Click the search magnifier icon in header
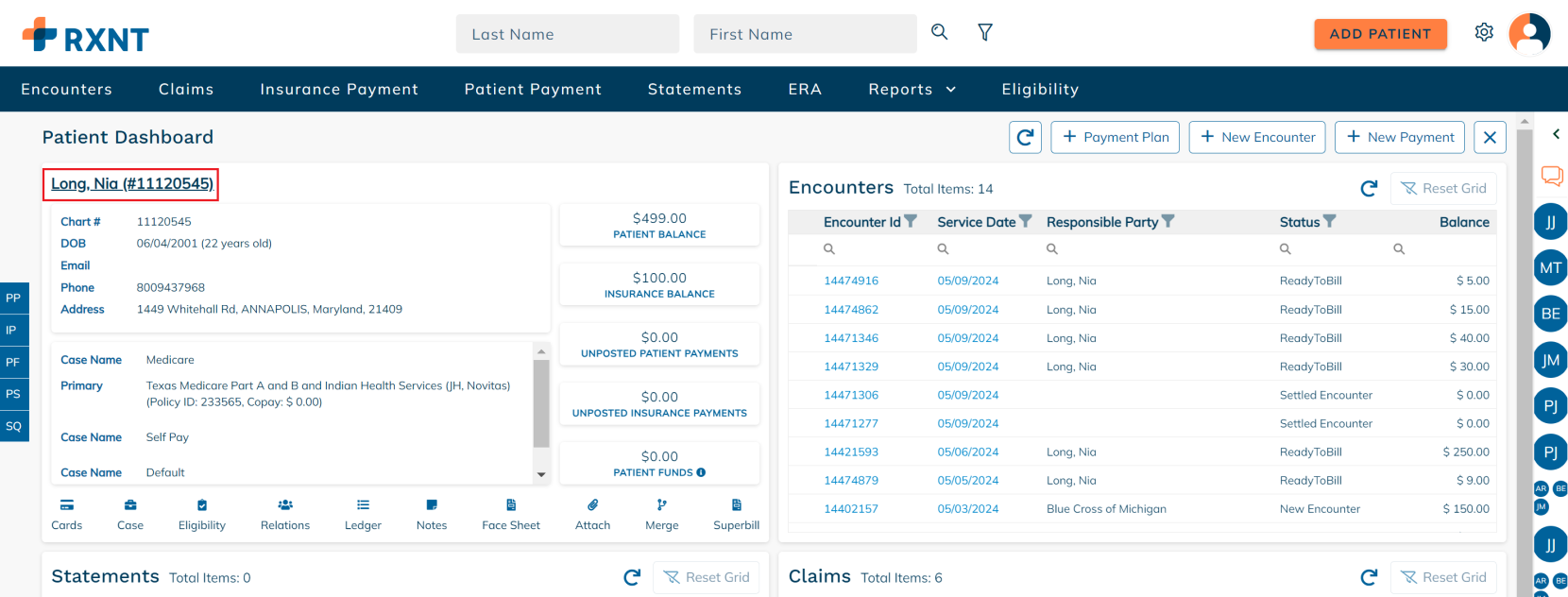The width and height of the screenshot is (1568, 597). tap(939, 32)
